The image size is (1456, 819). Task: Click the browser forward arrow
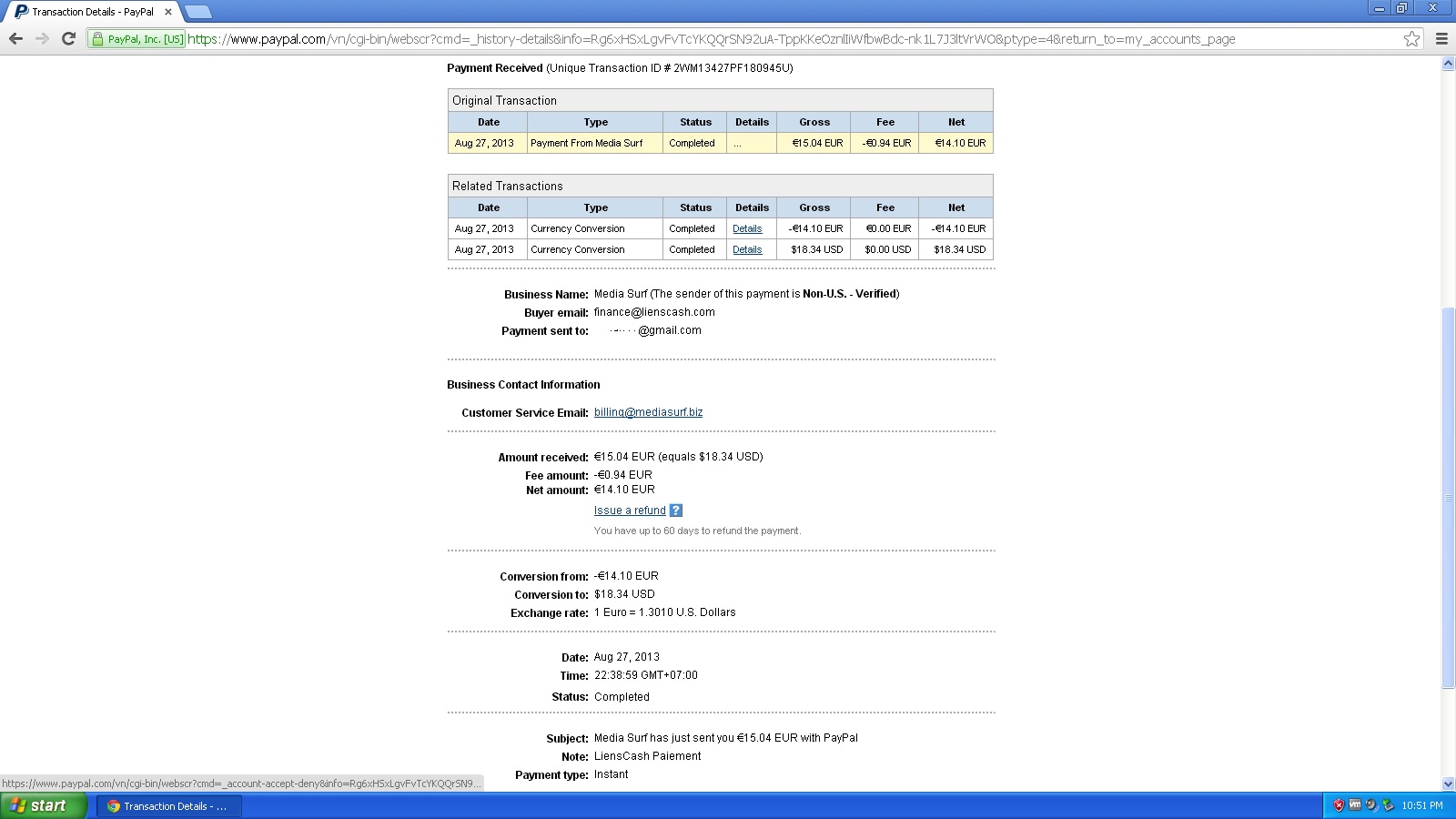coord(42,39)
